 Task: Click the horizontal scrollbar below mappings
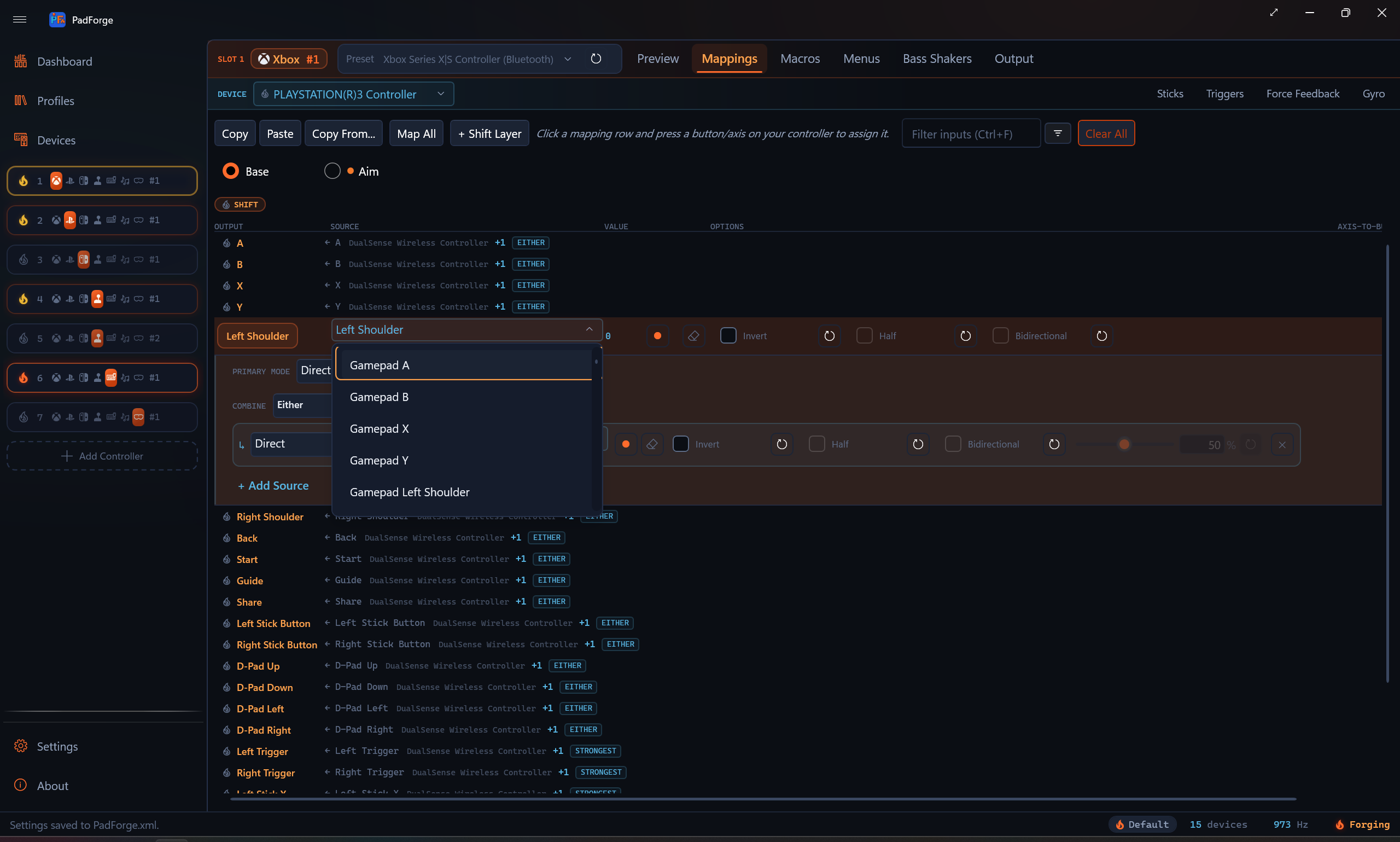(763, 799)
